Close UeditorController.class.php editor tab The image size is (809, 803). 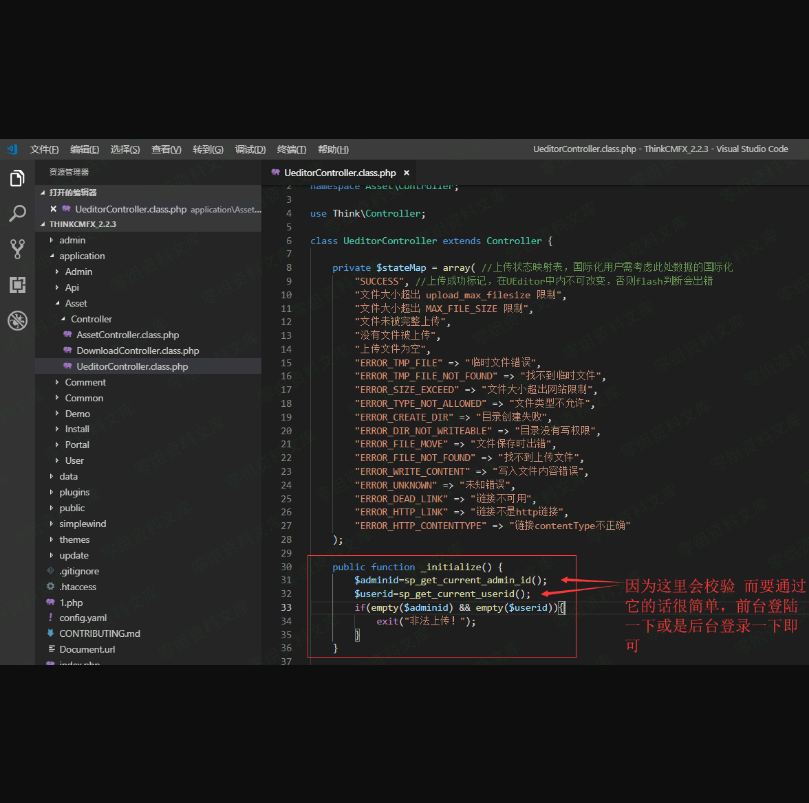pos(406,173)
